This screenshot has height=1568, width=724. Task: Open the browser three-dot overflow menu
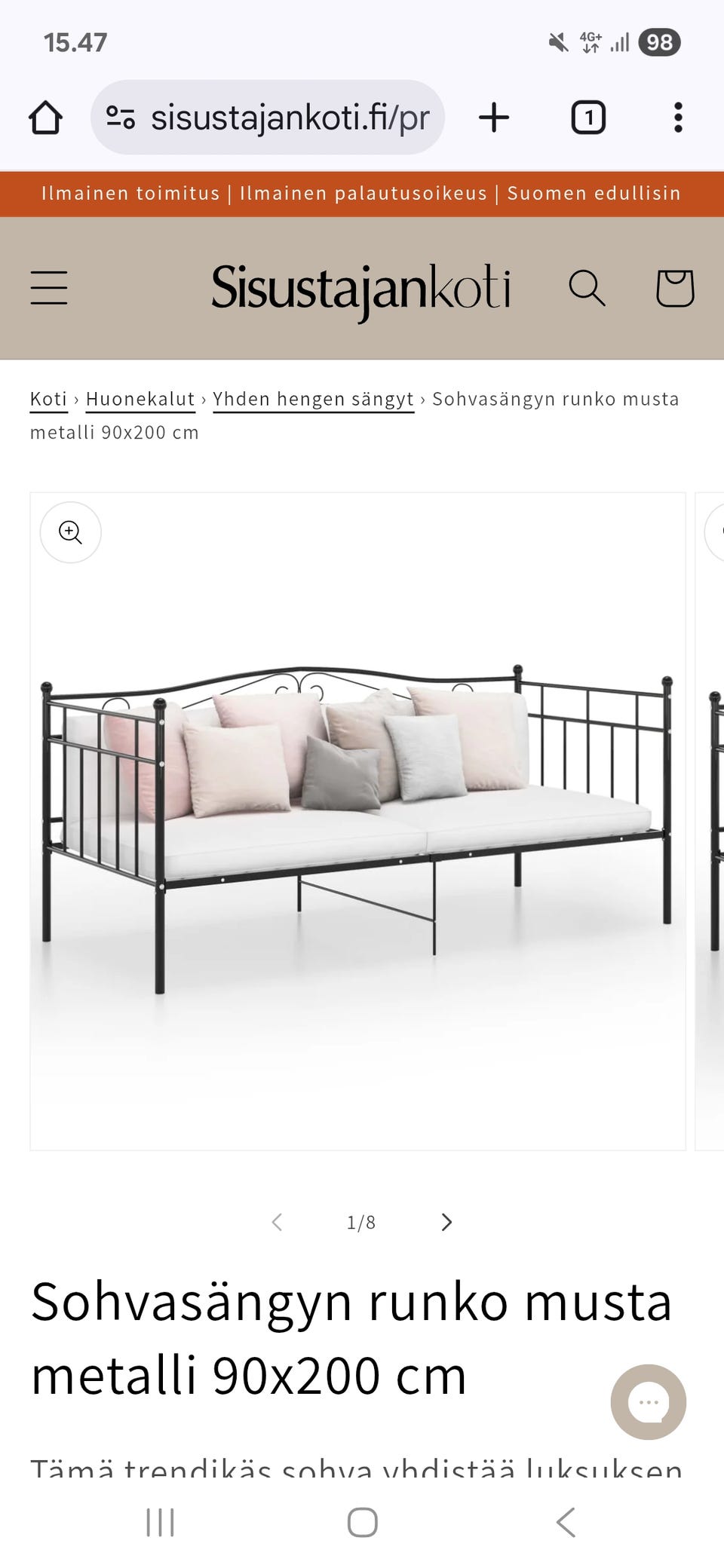[678, 118]
